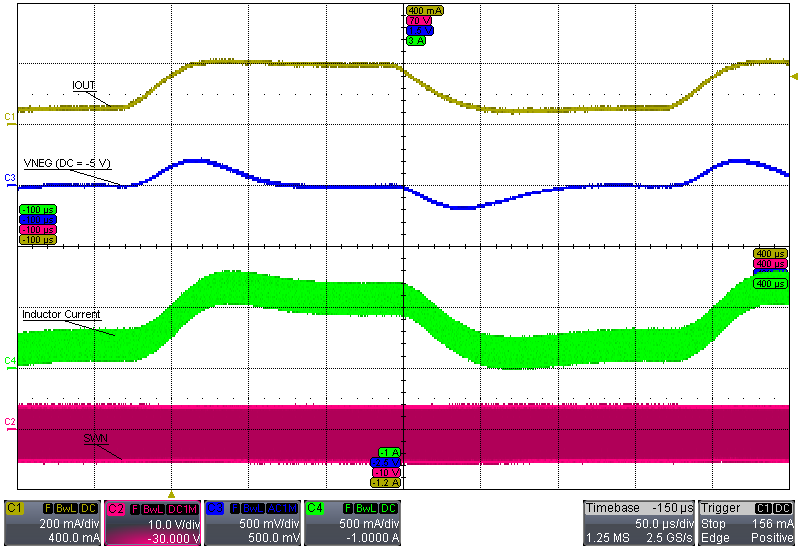Image resolution: width=800 pixels, height=547 pixels.
Task: Click the trigger time marker below grid
Action: pyautogui.click(x=171, y=494)
